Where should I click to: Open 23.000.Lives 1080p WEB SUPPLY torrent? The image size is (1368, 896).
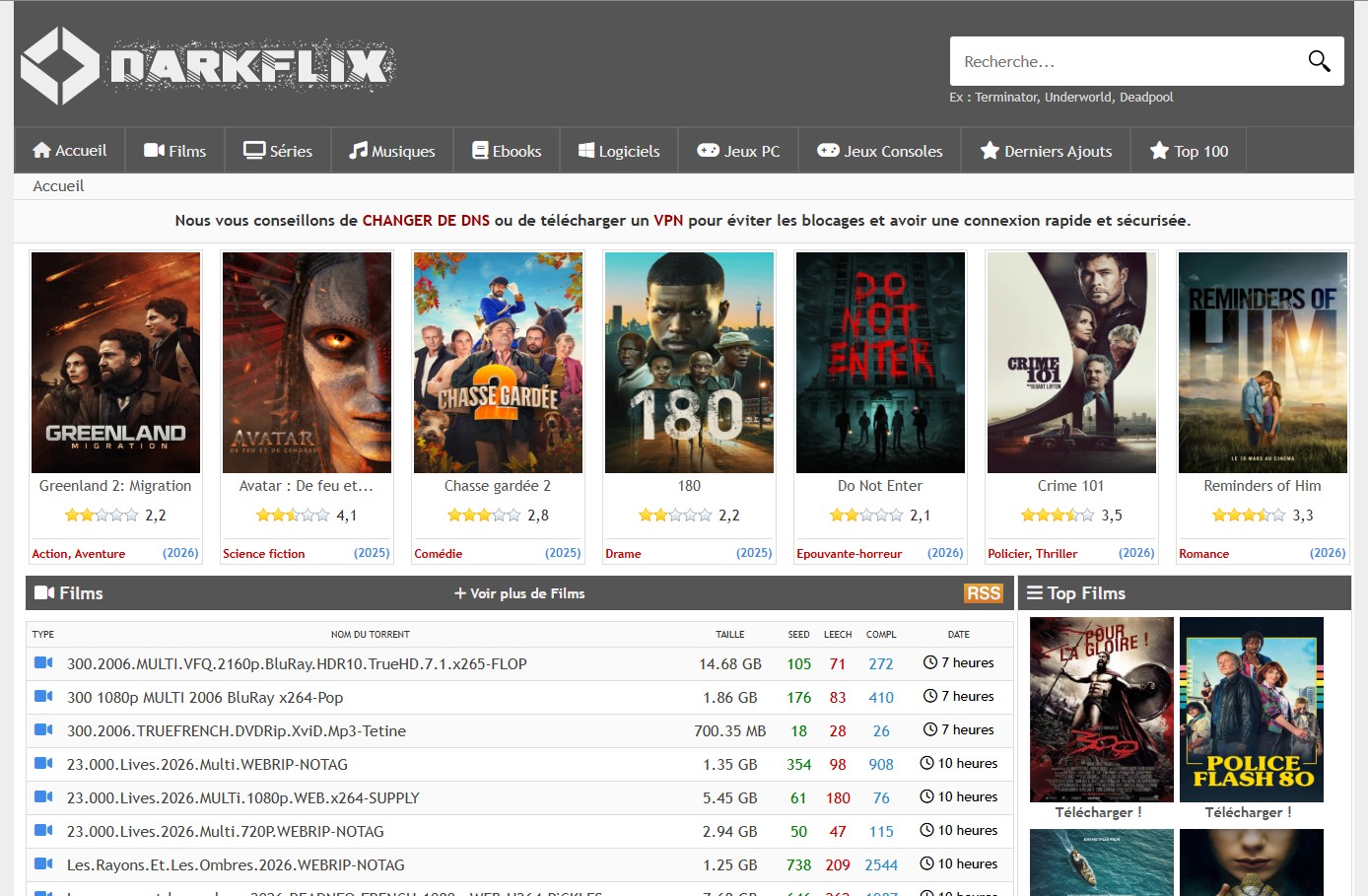[x=243, y=798]
